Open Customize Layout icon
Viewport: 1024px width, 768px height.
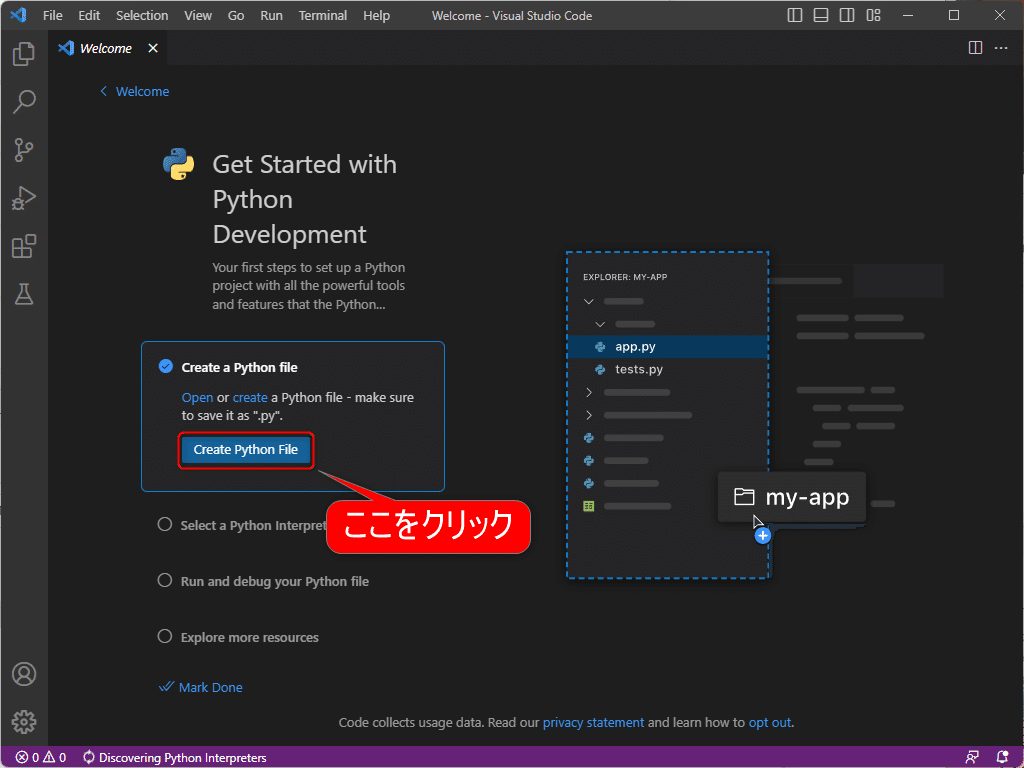coord(874,15)
